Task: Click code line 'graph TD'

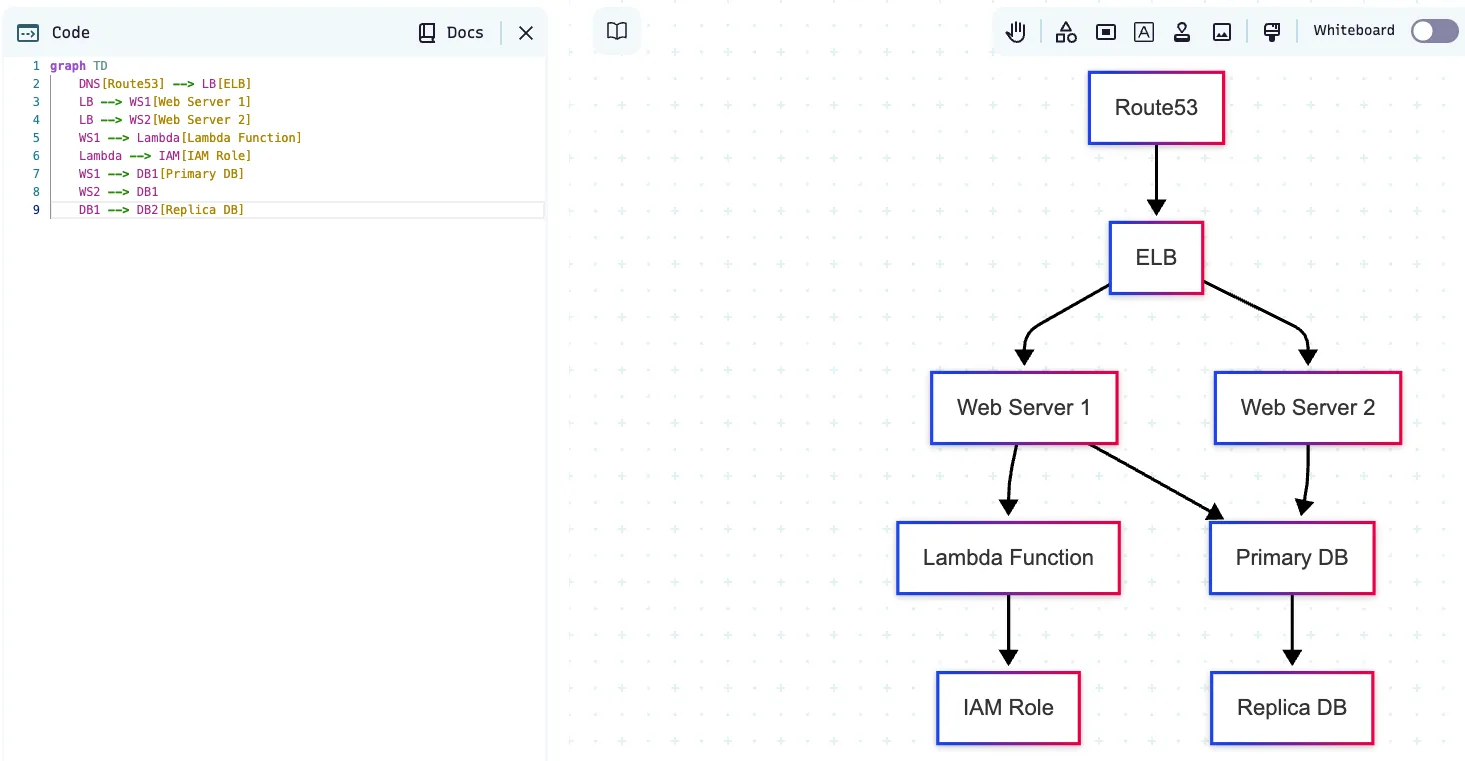Action: click(79, 66)
